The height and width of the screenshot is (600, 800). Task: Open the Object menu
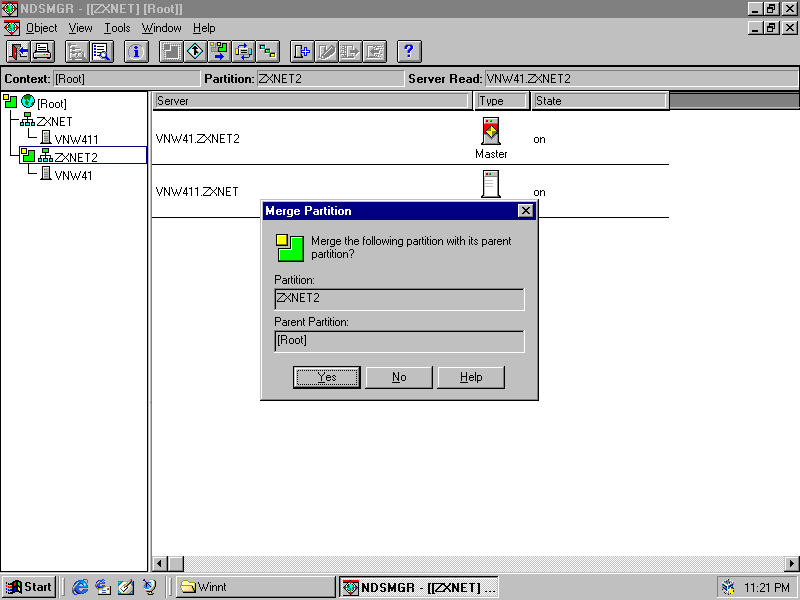pos(41,28)
